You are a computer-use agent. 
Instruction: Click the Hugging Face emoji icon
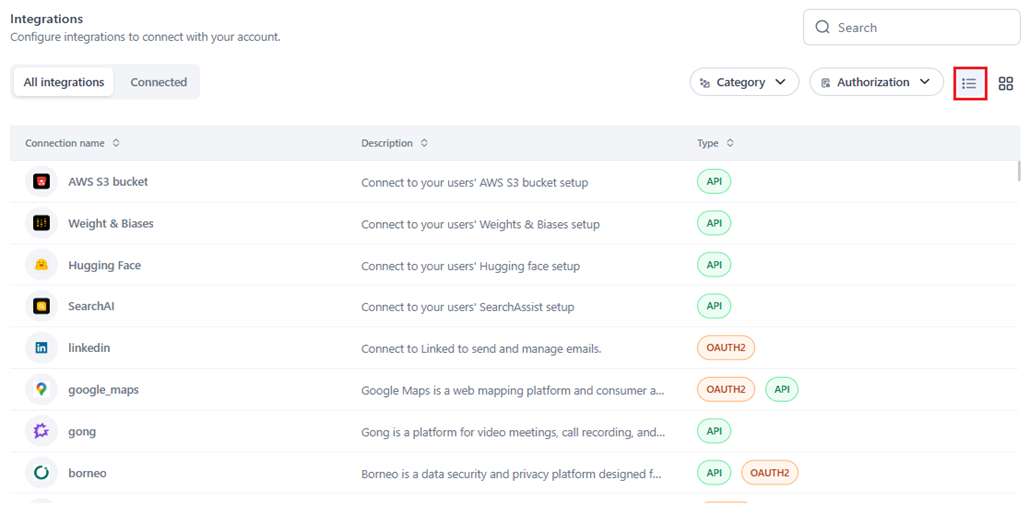tap(42, 265)
